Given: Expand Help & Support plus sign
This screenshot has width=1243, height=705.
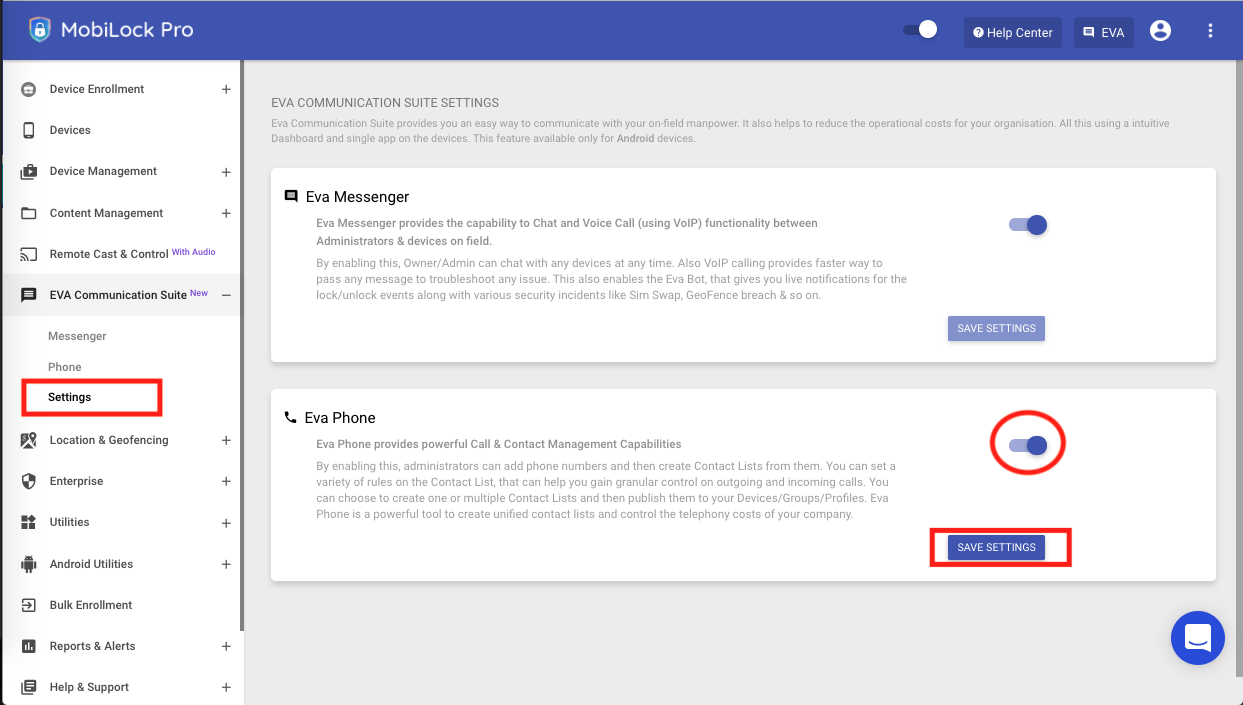Looking at the screenshot, I should 226,687.
